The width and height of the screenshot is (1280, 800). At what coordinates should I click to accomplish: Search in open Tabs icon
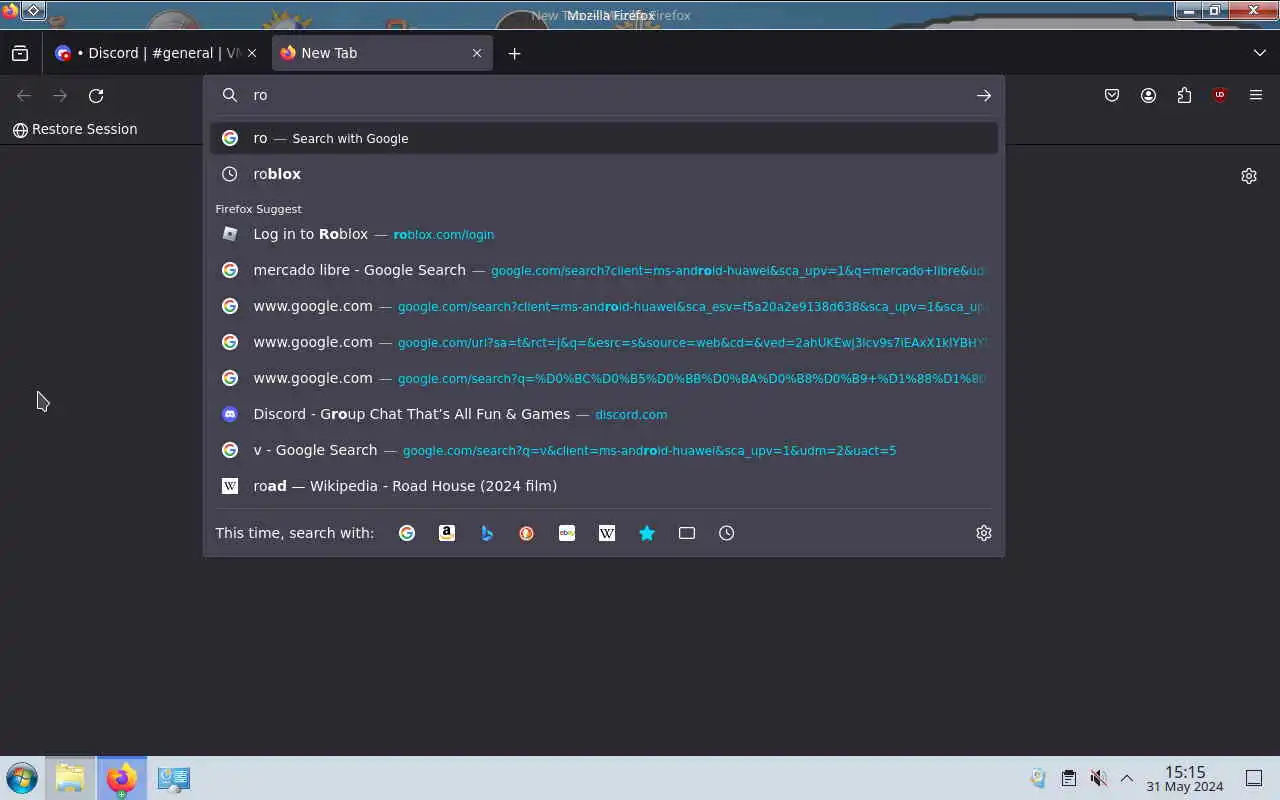[687, 533]
